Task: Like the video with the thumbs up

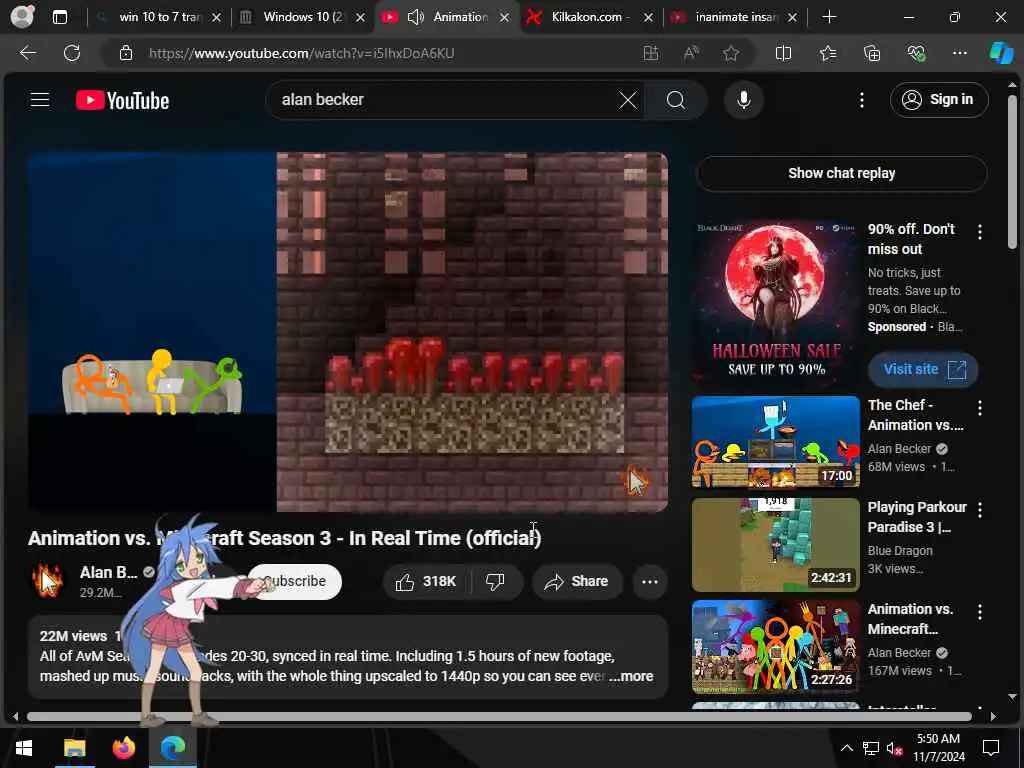Action: [426, 581]
